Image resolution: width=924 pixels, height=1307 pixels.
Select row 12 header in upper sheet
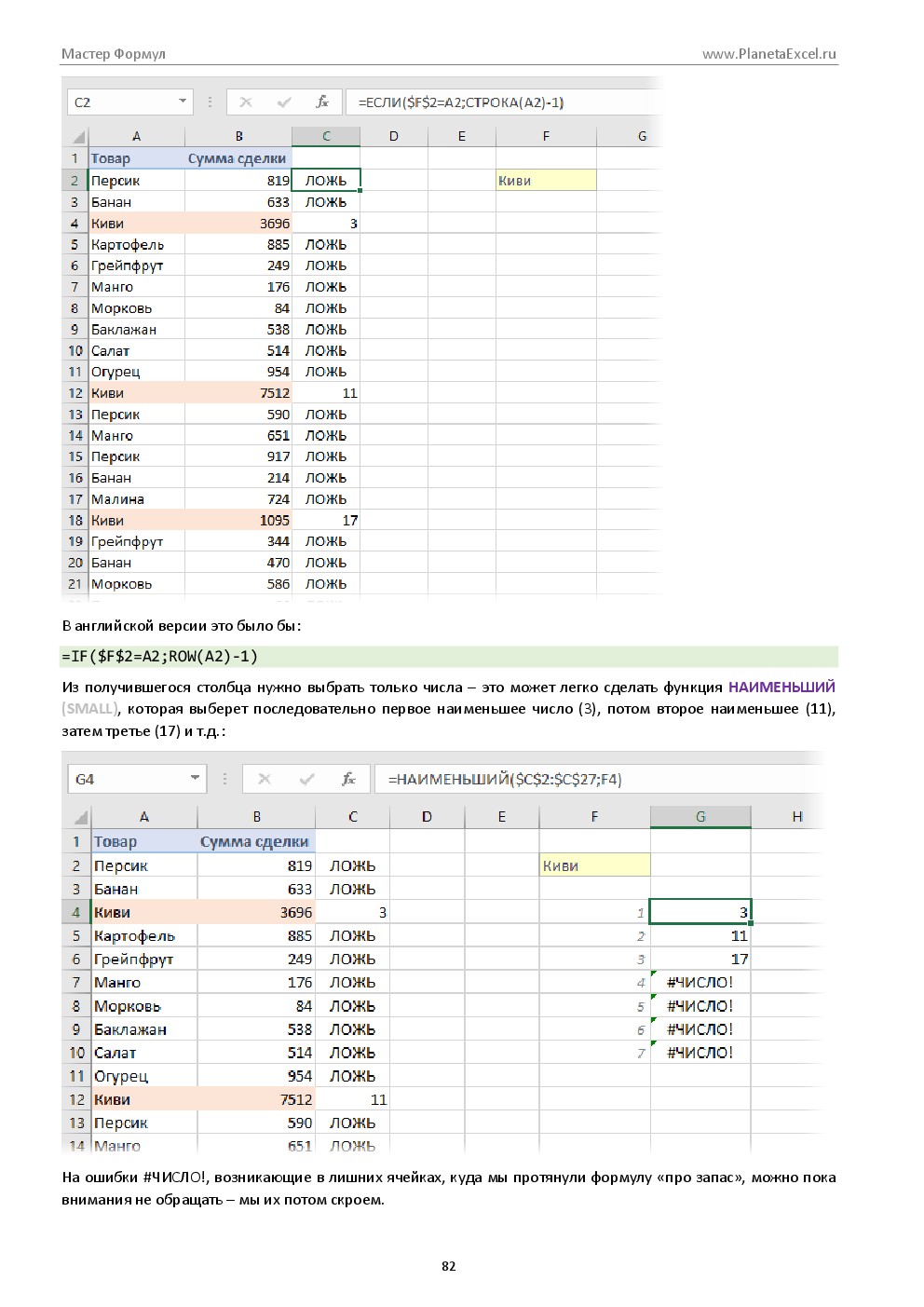(75, 393)
